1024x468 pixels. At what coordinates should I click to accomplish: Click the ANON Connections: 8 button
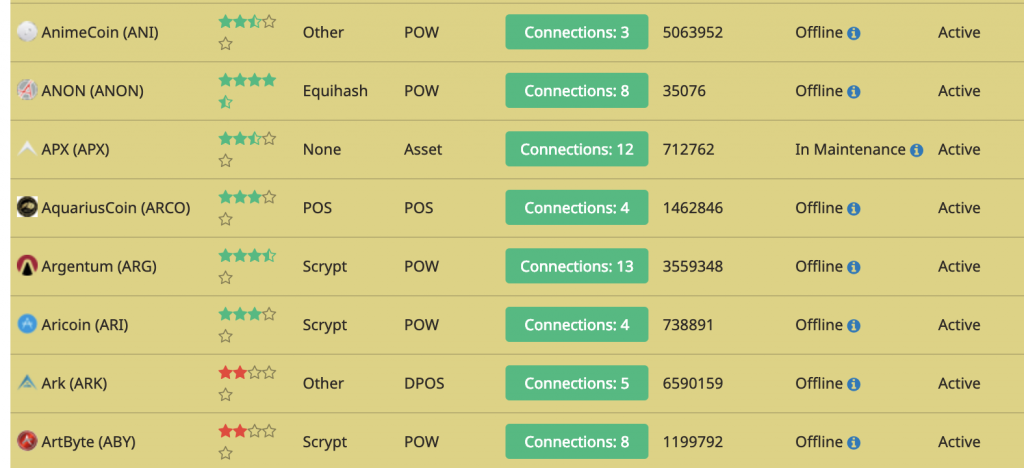tap(577, 91)
